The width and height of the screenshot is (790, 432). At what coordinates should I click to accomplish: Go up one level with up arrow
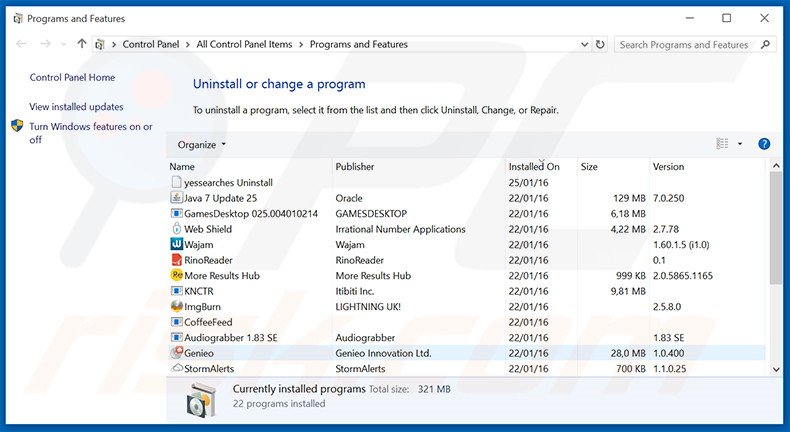[82, 44]
